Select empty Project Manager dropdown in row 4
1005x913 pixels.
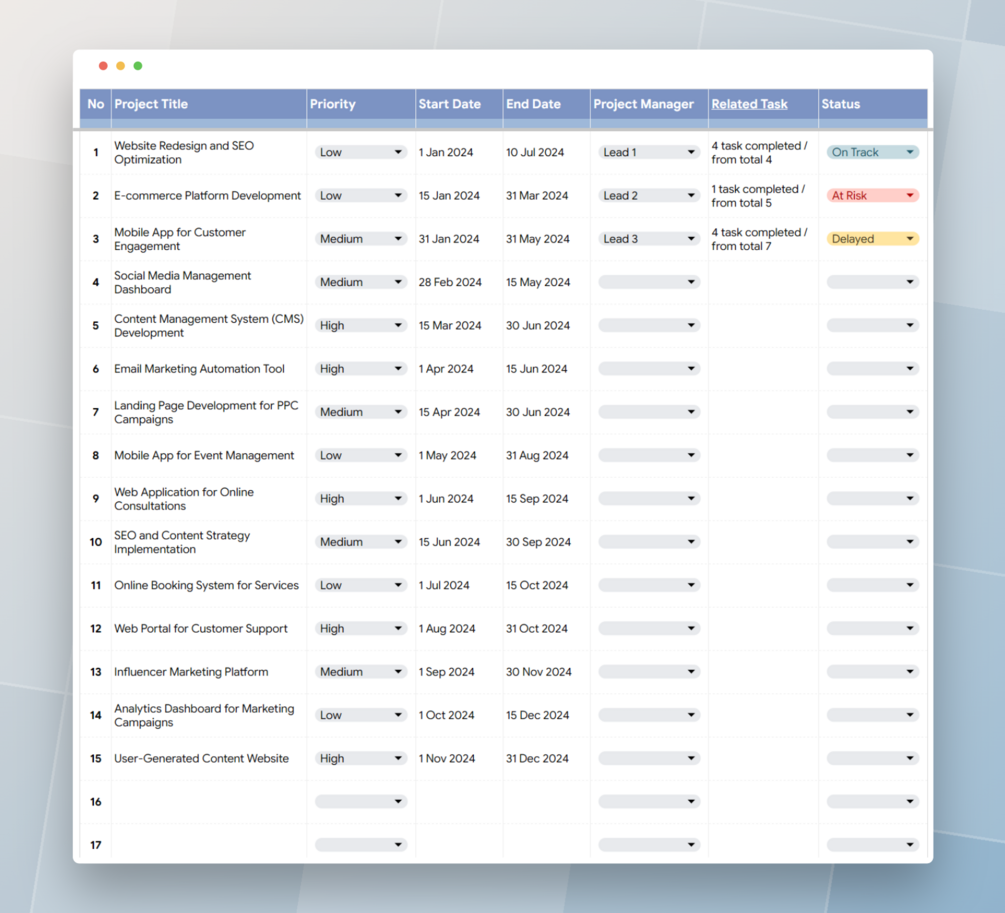649,282
